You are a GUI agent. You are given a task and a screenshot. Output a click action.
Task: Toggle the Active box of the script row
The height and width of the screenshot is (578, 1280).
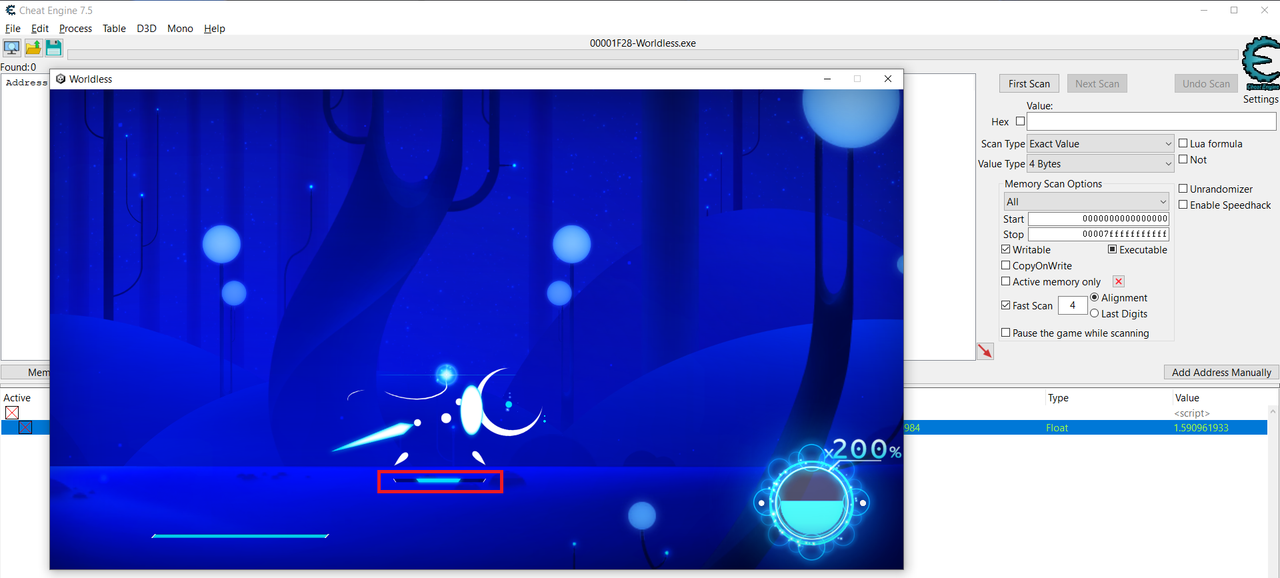click(x=12, y=413)
